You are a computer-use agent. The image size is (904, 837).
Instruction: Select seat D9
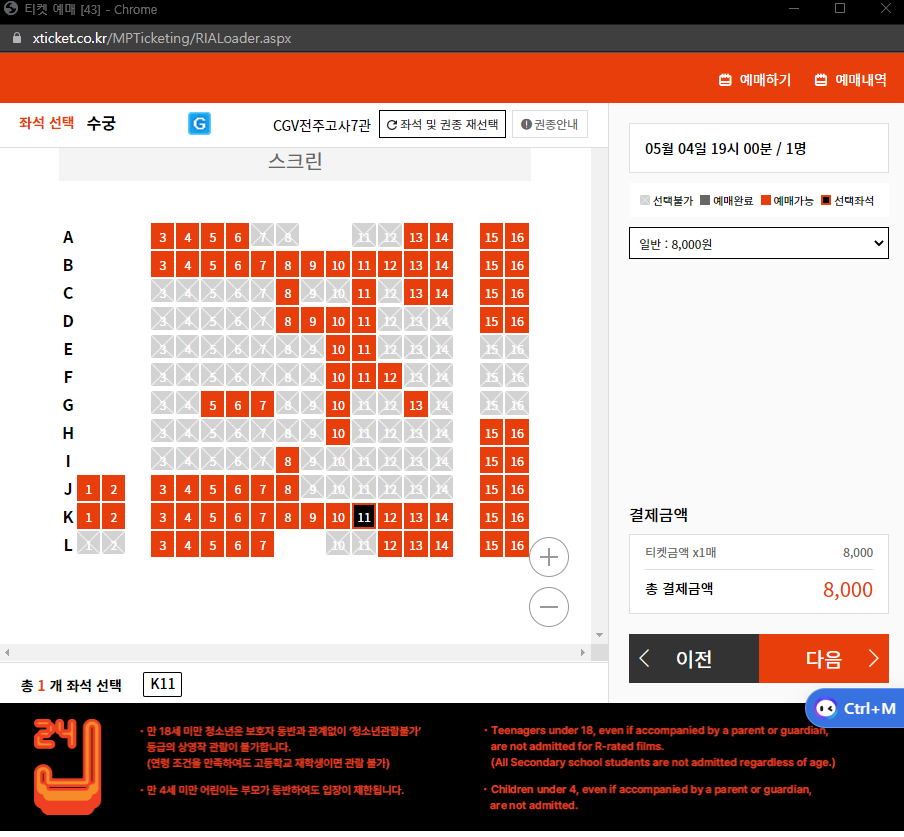click(x=312, y=321)
